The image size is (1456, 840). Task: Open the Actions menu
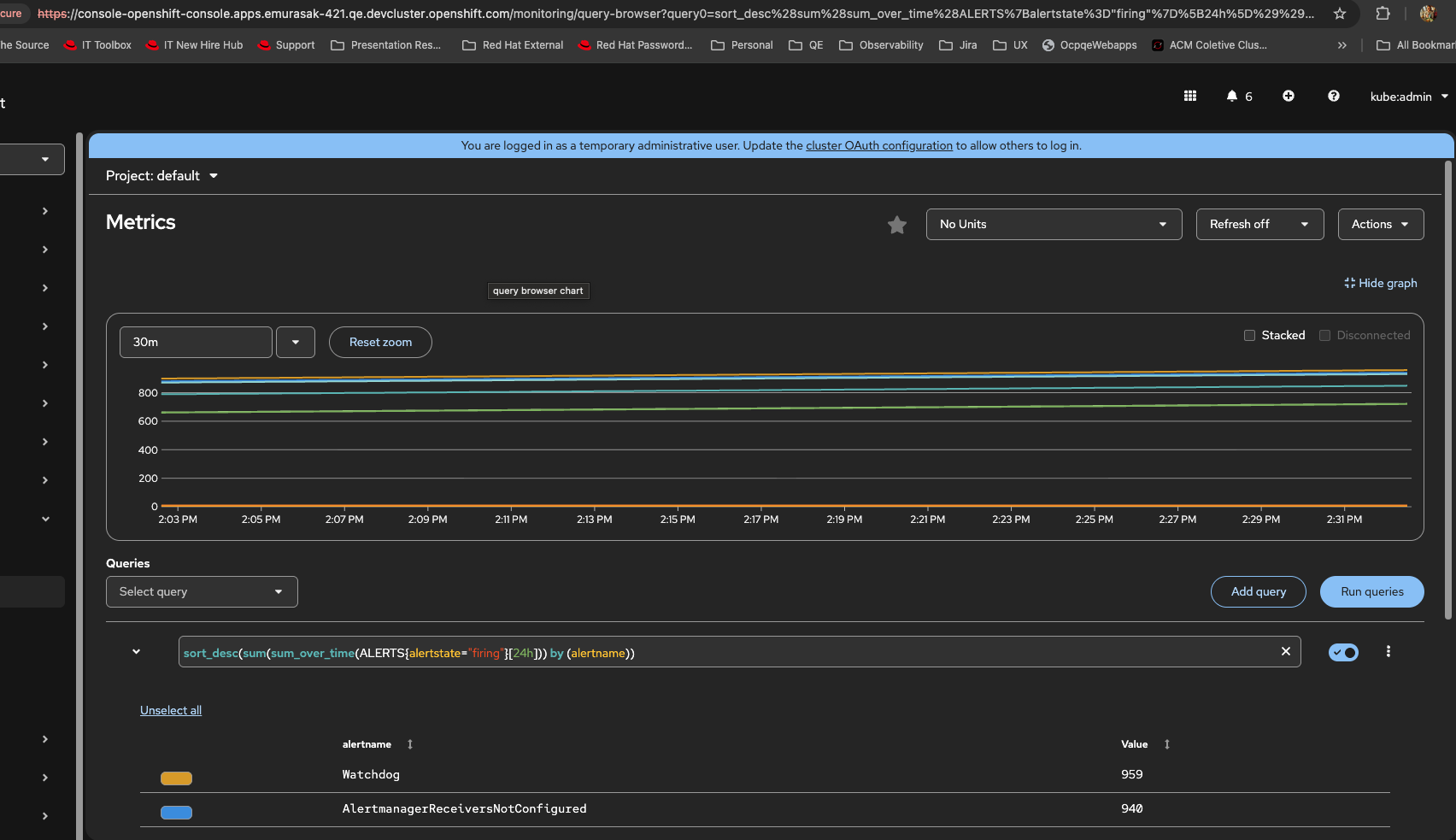(1380, 224)
